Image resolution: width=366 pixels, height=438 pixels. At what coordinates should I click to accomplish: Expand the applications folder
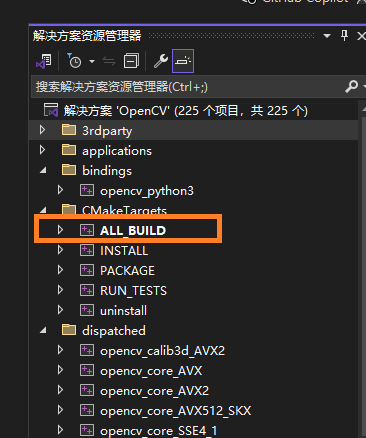(42, 150)
